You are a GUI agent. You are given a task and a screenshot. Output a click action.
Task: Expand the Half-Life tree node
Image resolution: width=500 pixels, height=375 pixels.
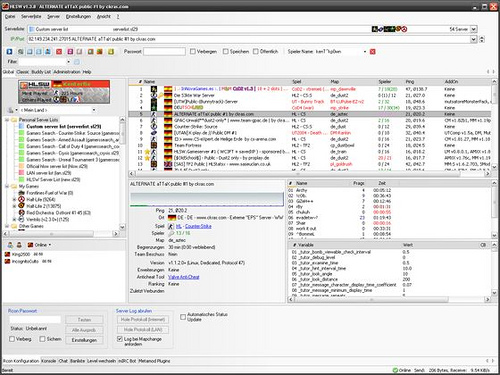tap(14, 199)
